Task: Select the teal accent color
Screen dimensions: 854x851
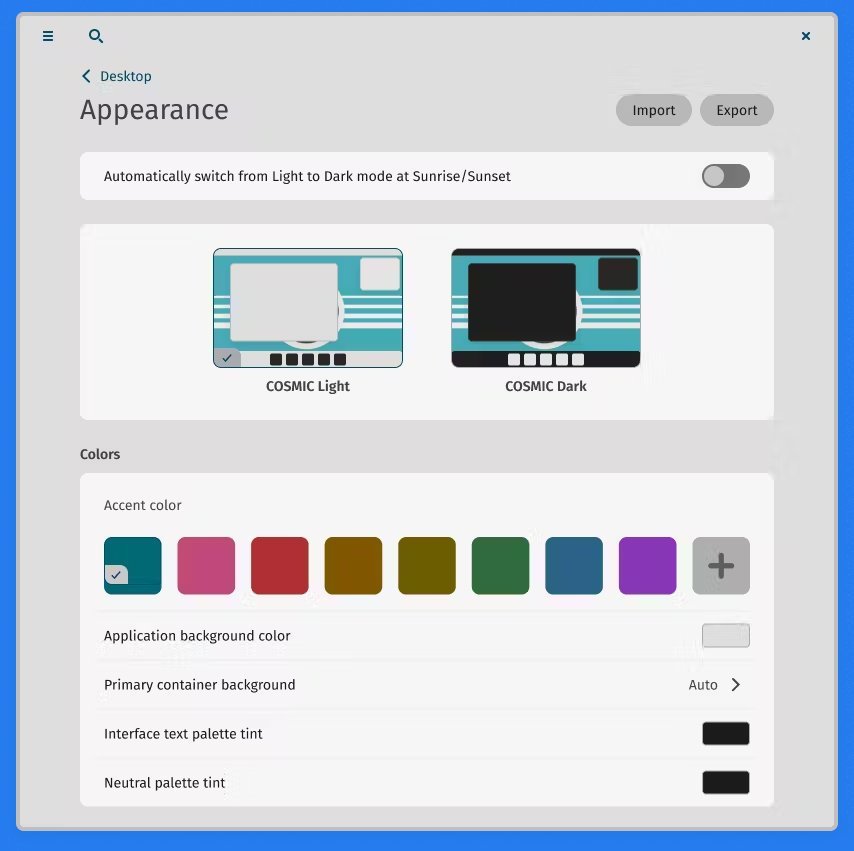Action: pyautogui.click(x=133, y=566)
